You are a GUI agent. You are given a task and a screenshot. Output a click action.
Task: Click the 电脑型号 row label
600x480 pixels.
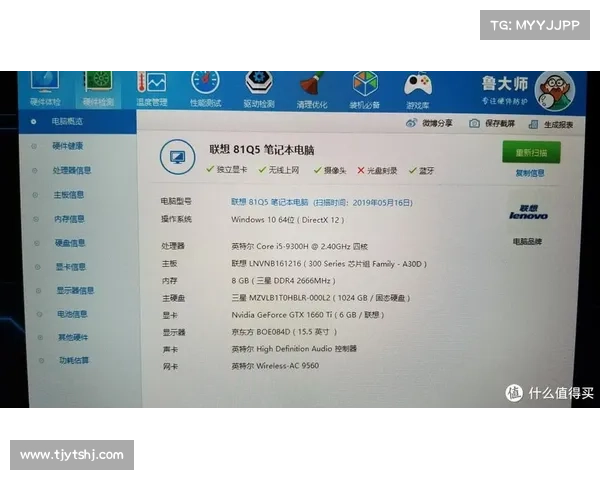pyautogui.click(x=176, y=201)
